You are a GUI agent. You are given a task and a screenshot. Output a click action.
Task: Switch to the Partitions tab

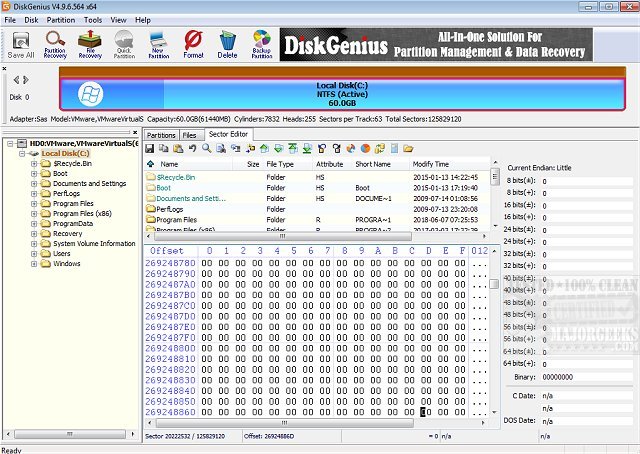[161, 134]
